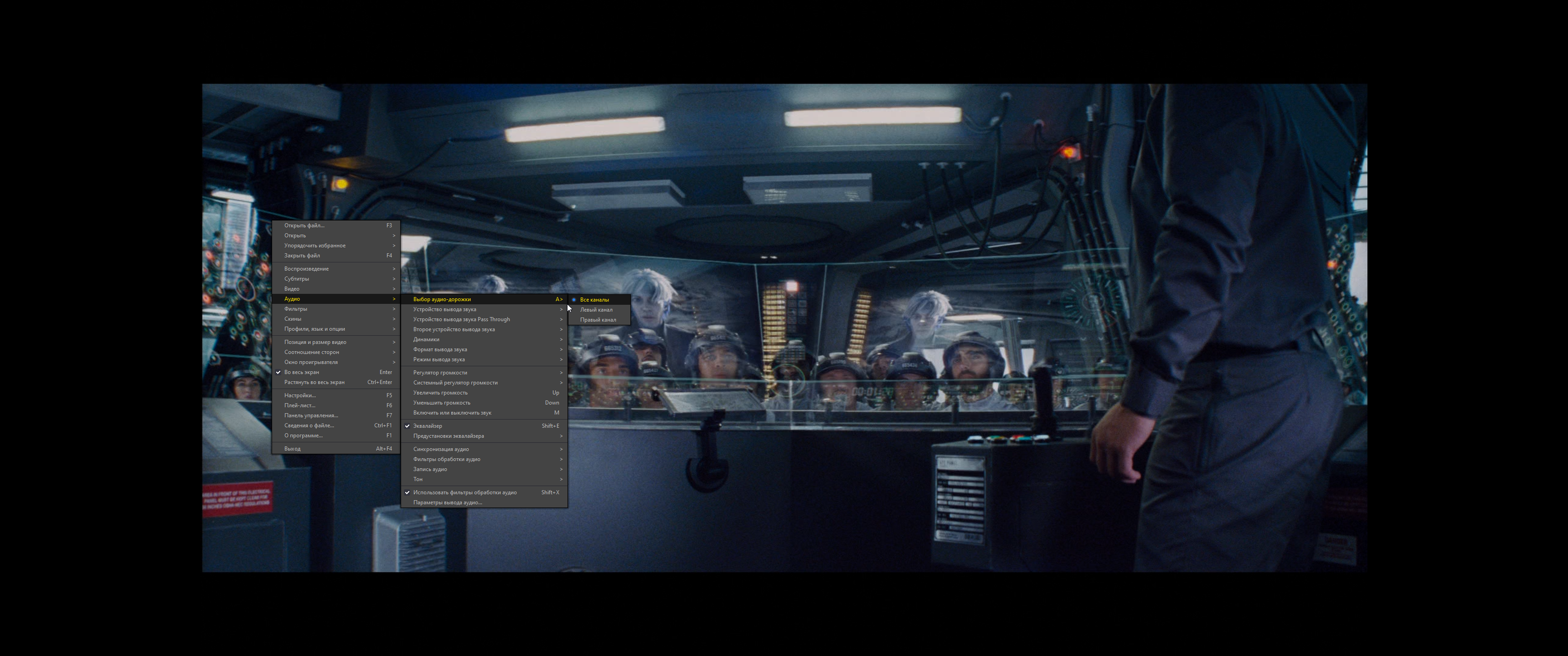The height and width of the screenshot is (656, 1568).
Task: Choose 'Левый канал' channel
Action: 596,310
